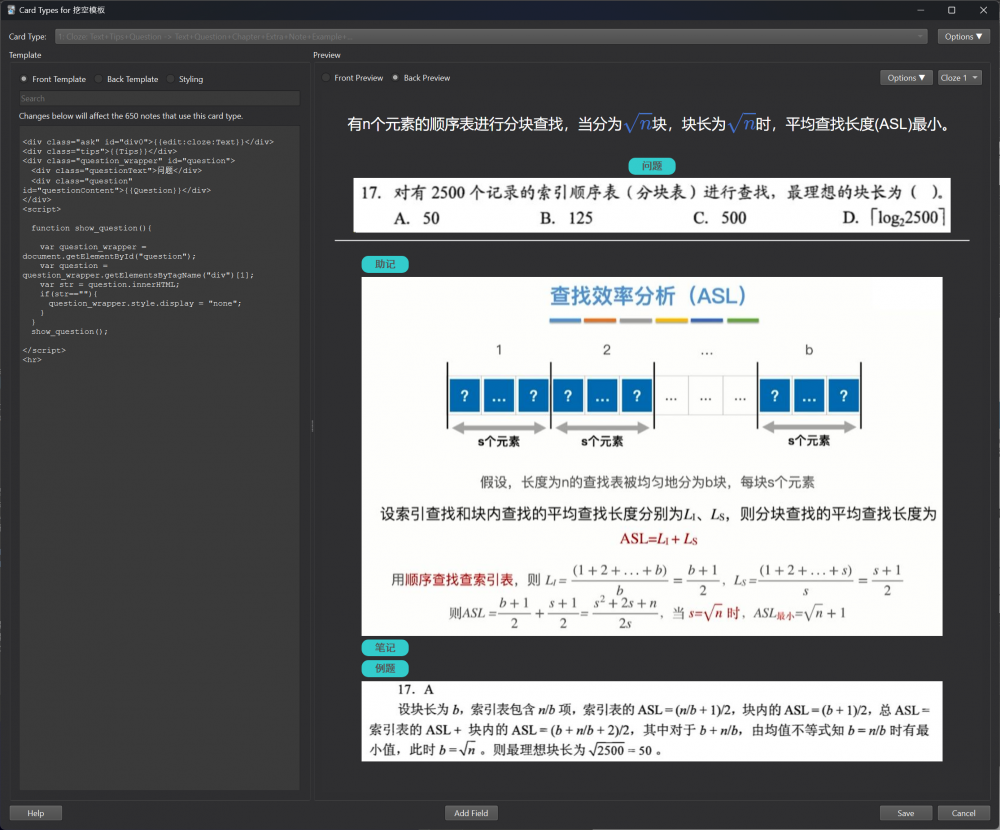
Task: Open the preview Options dropdown
Action: coord(906,78)
